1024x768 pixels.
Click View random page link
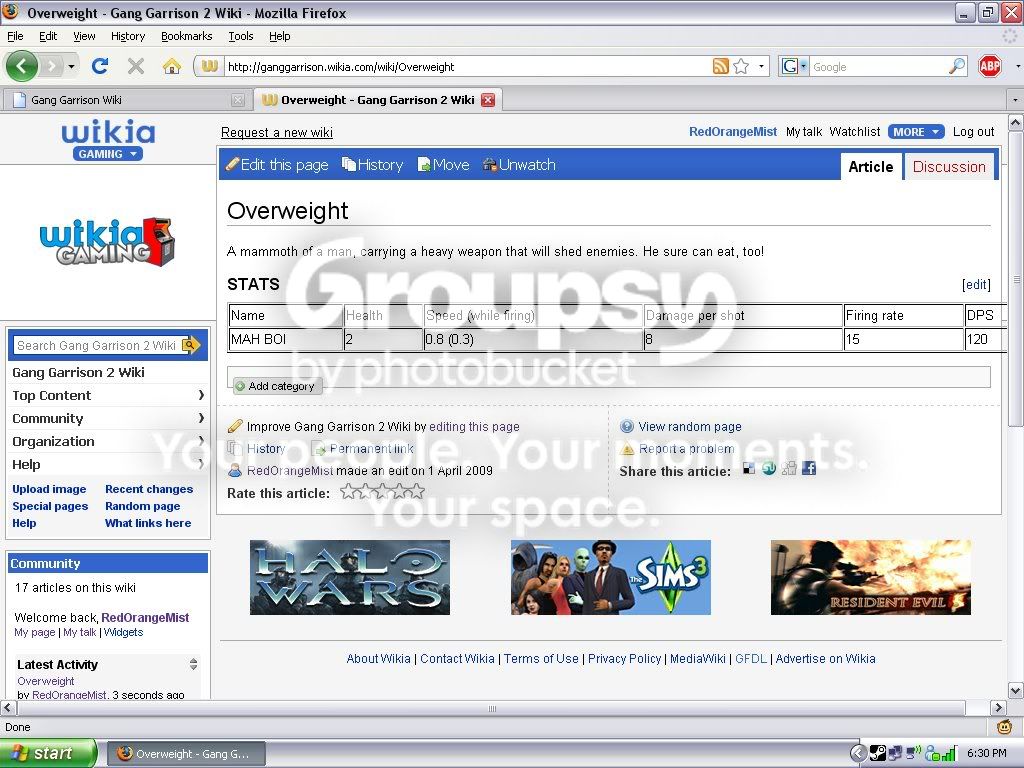[x=690, y=426]
